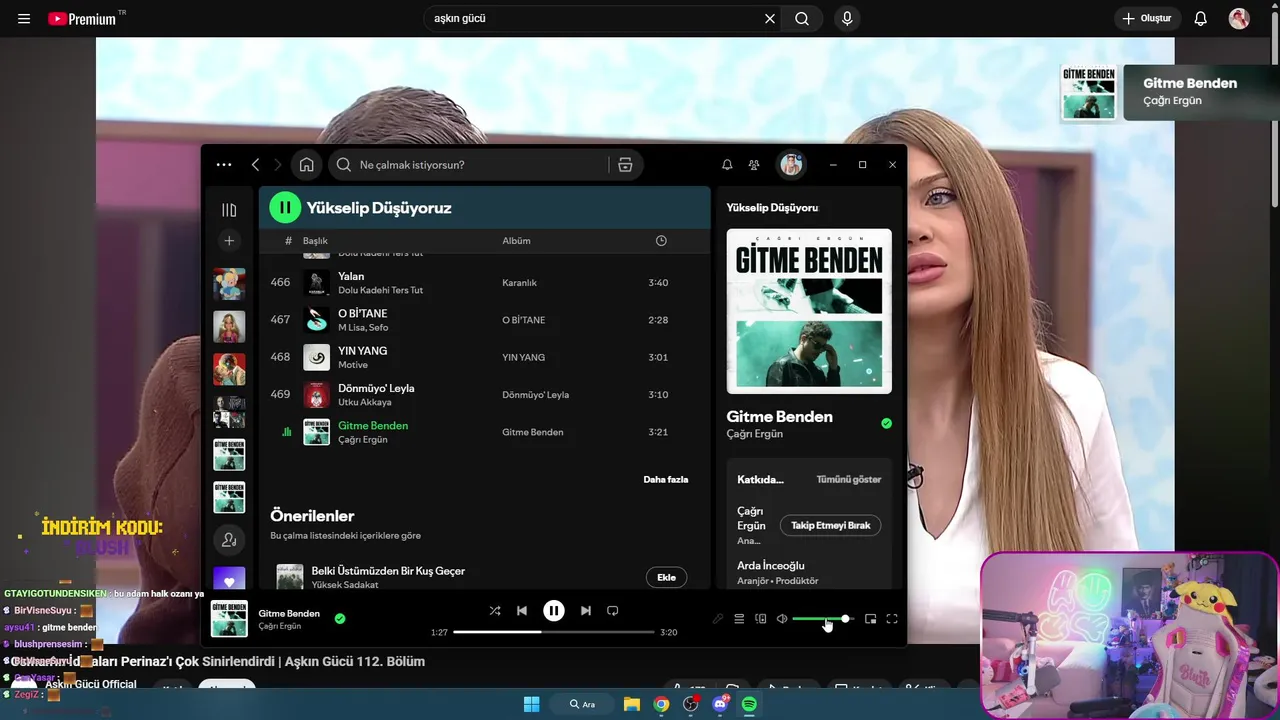Go back in Spotify navigation
Image resolution: width=1280 pixels, height=720 pixels.
[x=256, y=165]
